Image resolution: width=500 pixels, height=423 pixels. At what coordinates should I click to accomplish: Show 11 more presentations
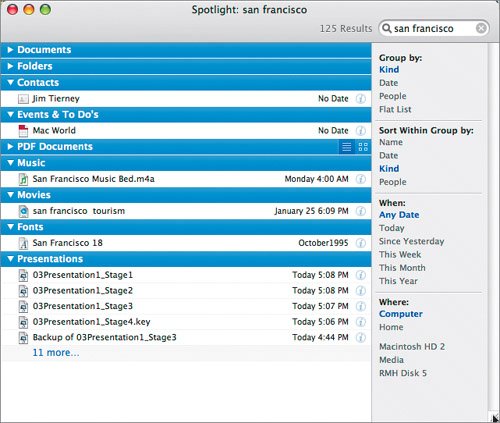[x=56, y=353]
